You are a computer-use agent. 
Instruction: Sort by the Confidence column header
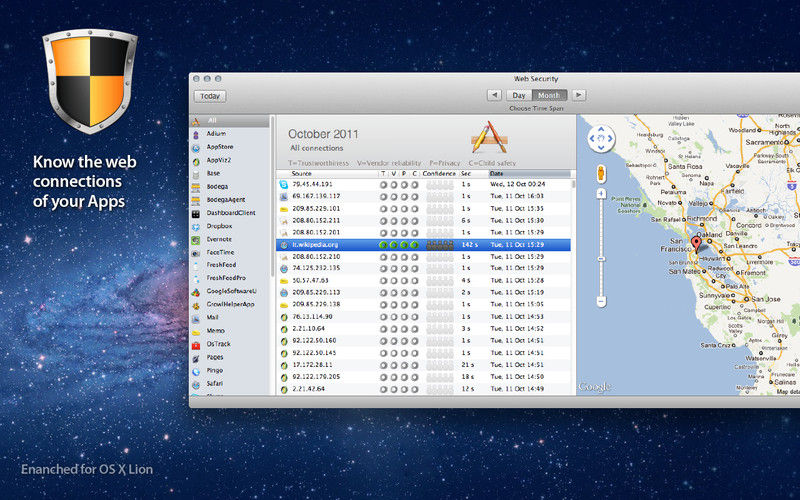coord(439,173)
